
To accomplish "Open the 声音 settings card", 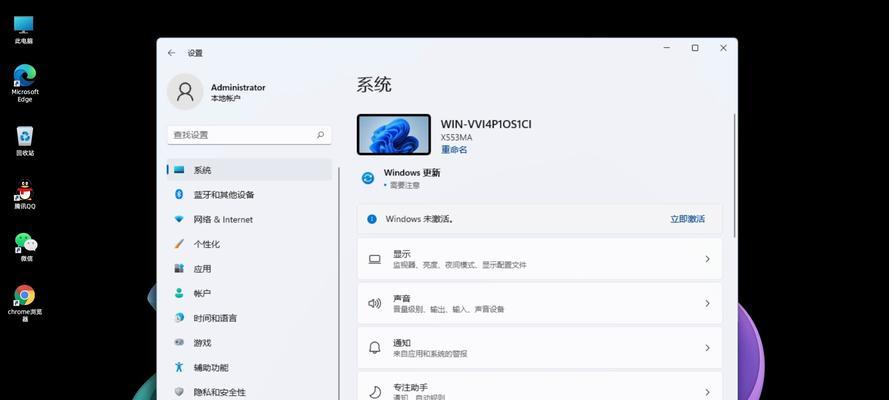I will click(539, 304).
